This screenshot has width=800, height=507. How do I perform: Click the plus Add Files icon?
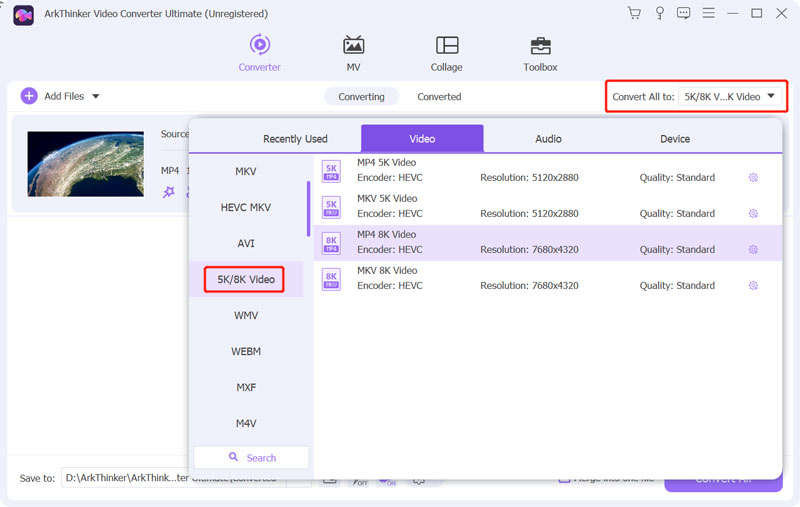29,96
